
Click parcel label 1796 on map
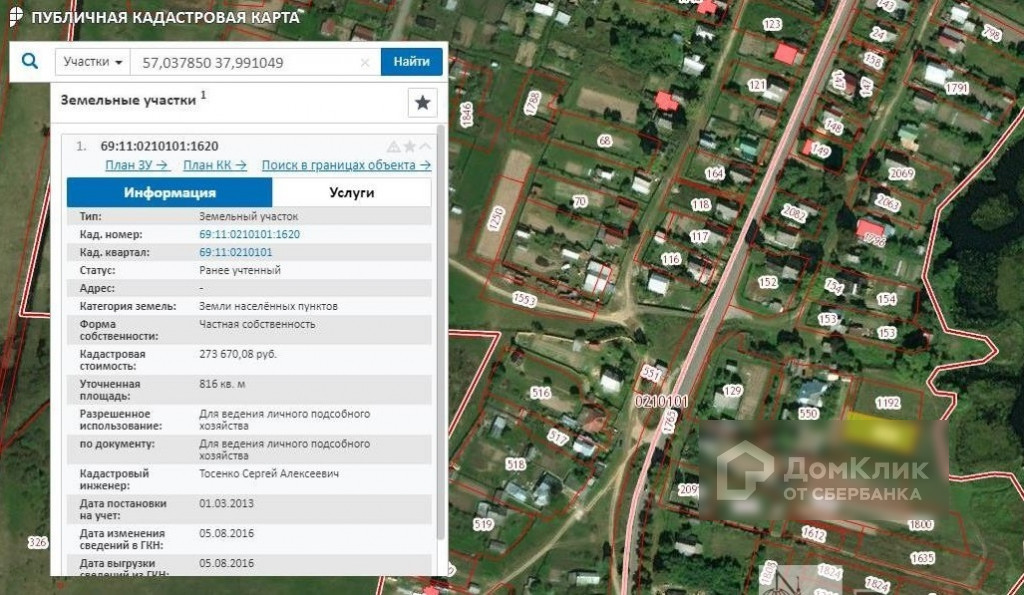coord(874,240)
